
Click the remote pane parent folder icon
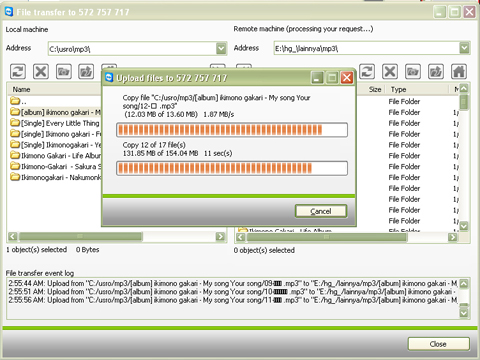click(436, 72)
